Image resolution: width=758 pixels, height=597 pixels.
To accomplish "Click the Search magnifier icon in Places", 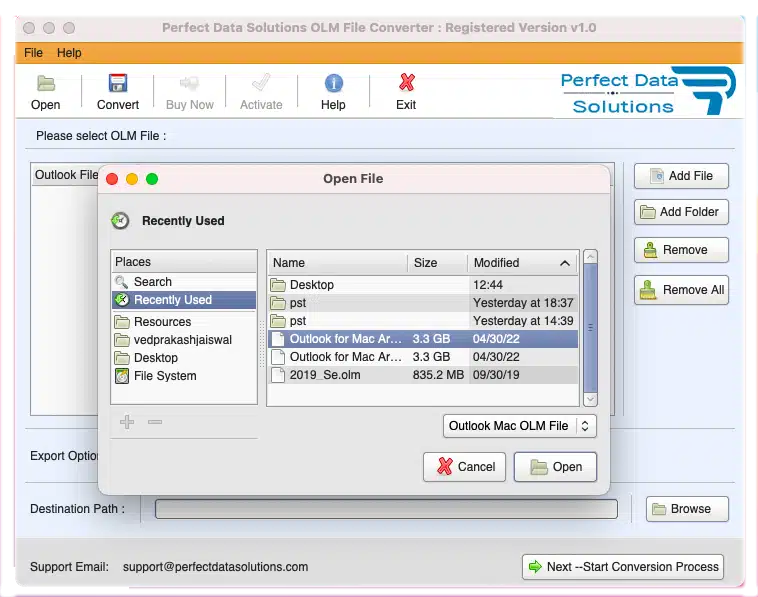I will [121, 281].
